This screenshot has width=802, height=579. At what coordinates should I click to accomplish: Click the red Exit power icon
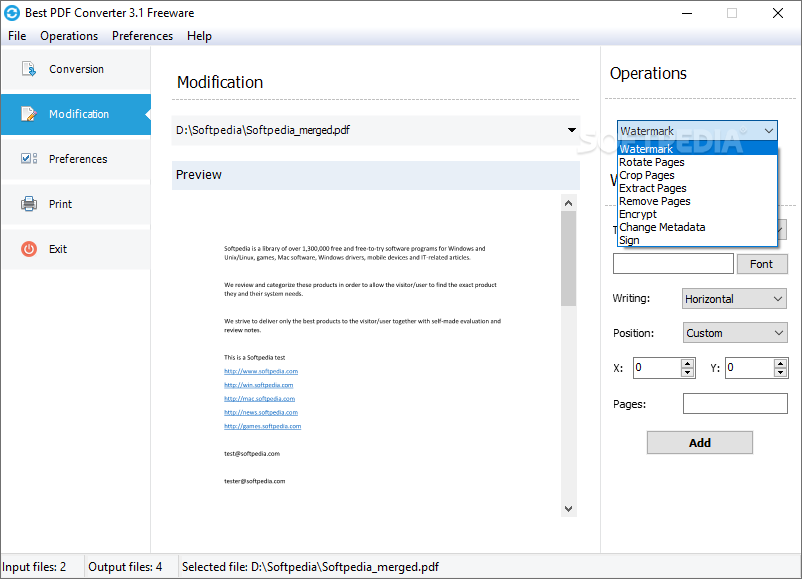[29, 249]
